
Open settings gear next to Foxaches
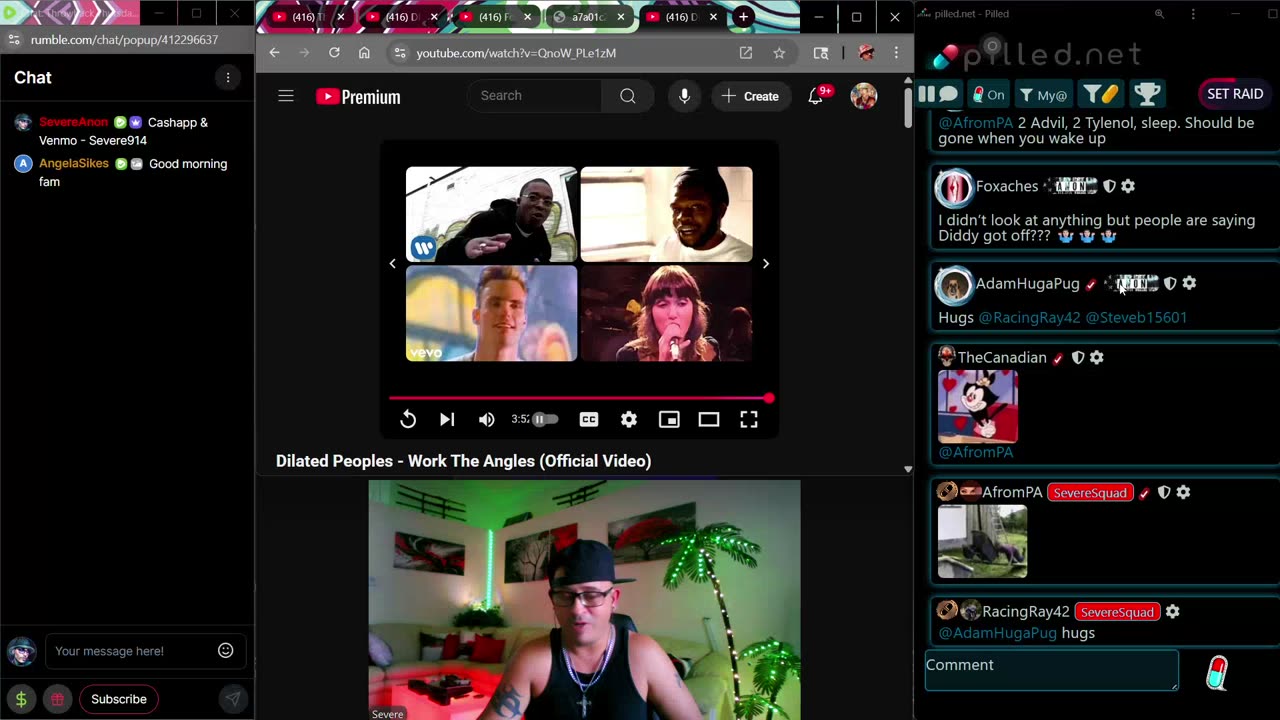coord(1128,186)
